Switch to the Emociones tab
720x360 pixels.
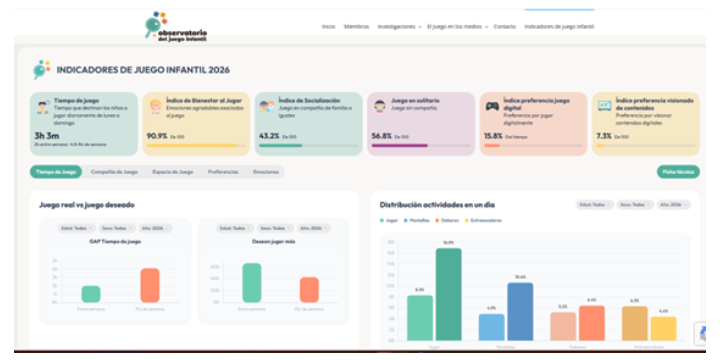coord(266,172)
